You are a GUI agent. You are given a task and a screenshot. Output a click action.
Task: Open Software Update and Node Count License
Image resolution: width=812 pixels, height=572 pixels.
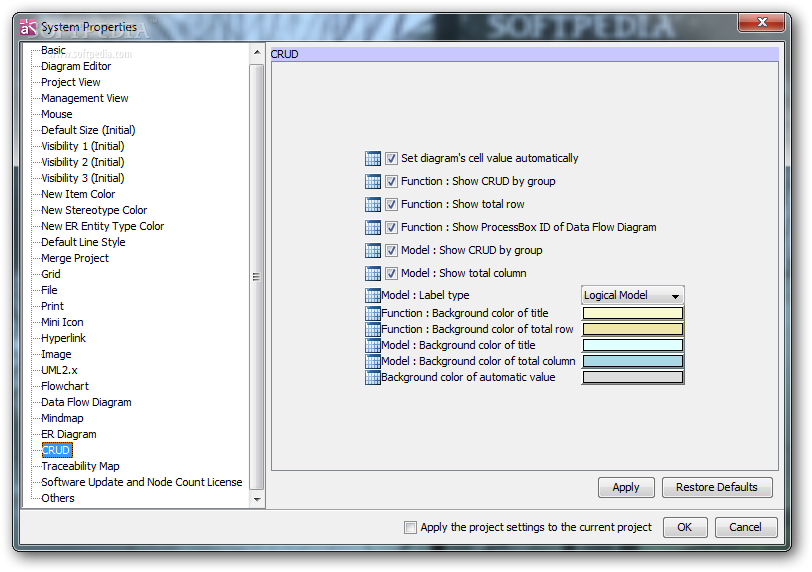[x=142, y=482]
